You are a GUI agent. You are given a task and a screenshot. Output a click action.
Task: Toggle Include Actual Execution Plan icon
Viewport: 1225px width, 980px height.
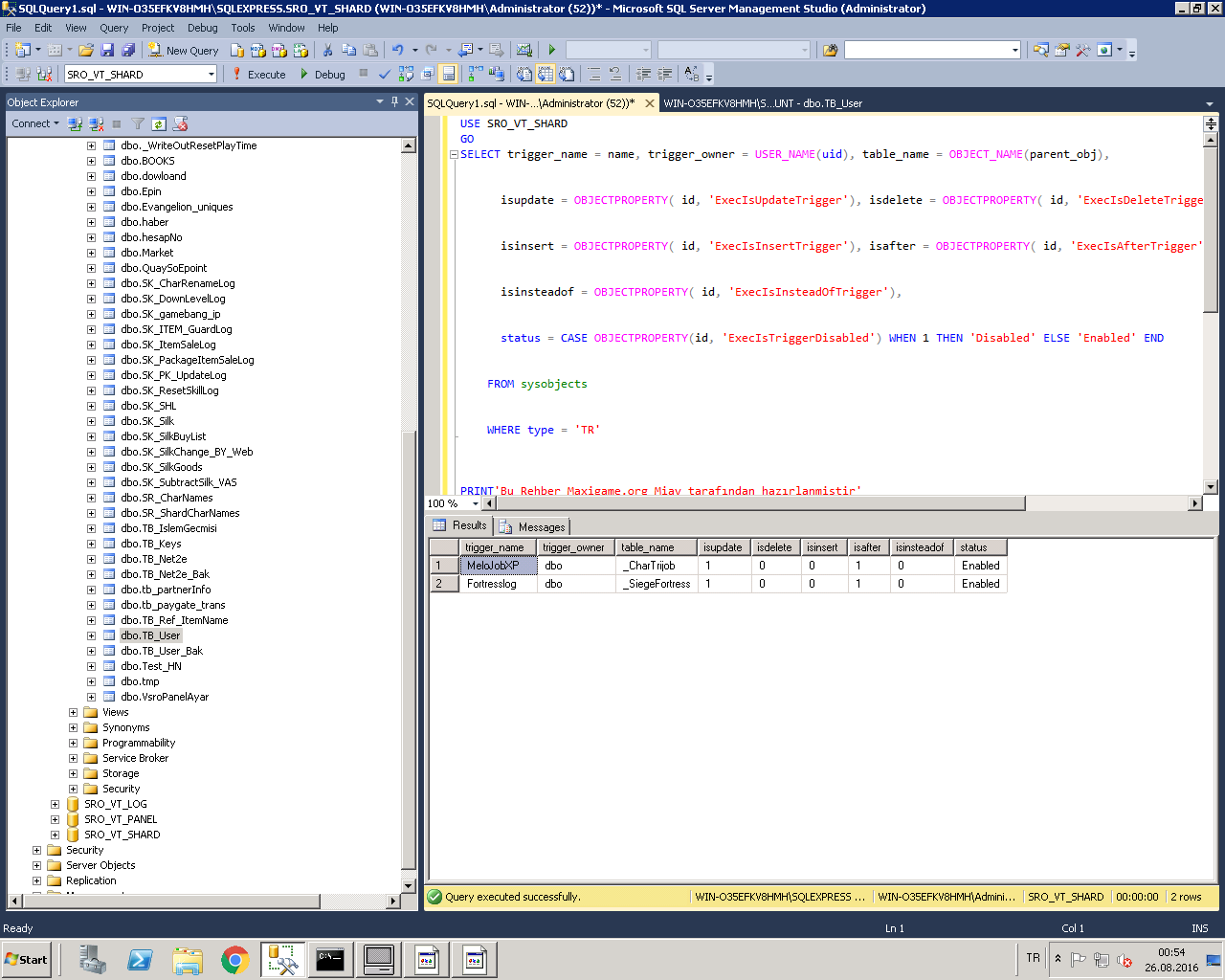point(474,74)
